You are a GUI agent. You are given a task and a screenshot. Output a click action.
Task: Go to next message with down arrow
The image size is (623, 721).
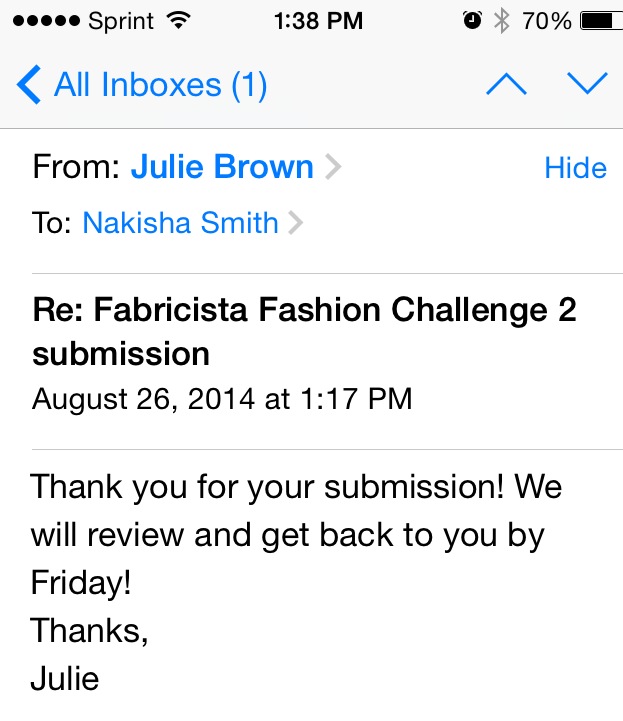(x=588, y=84)
